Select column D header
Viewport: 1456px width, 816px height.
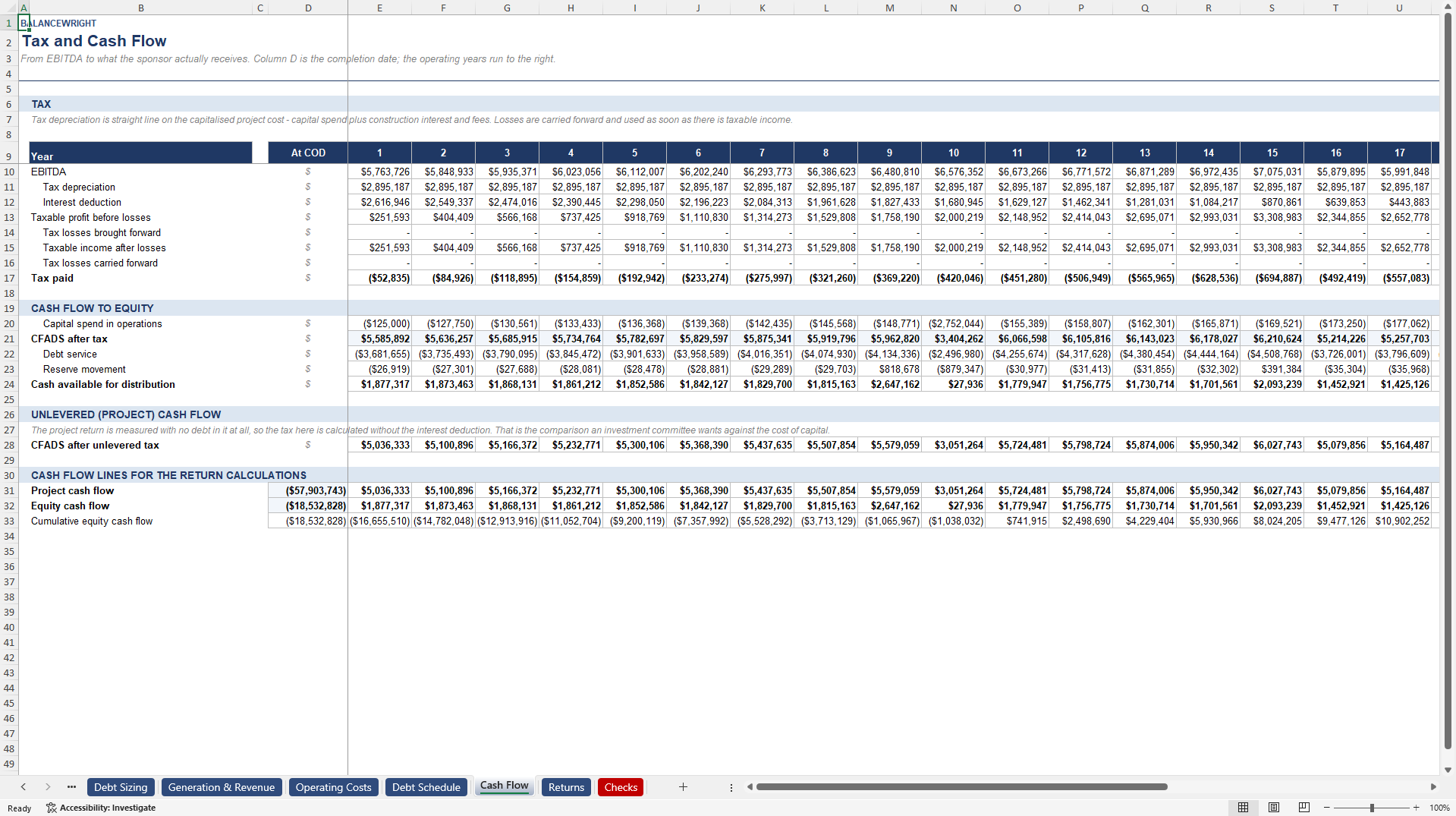308,8
